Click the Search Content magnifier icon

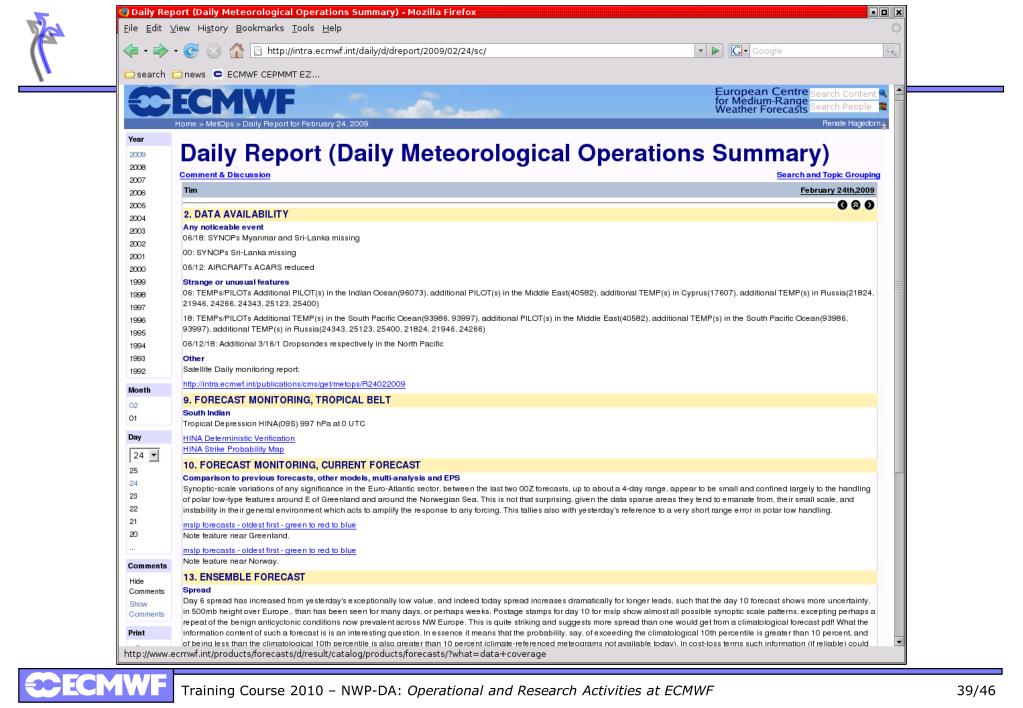[883, 94]
